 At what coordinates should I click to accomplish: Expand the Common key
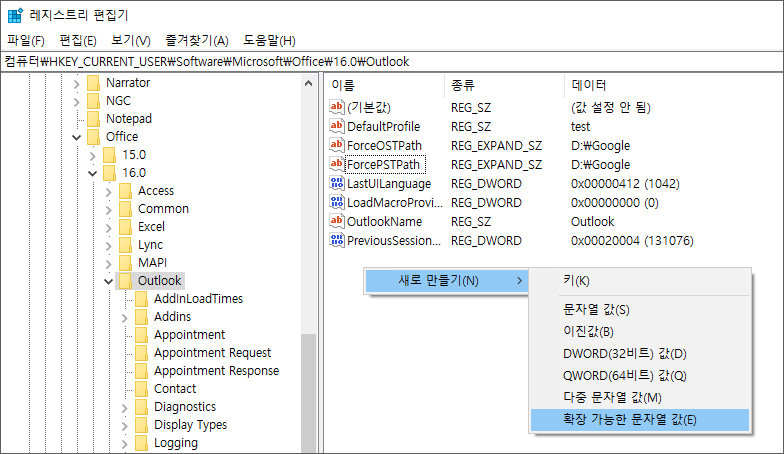(x=108, y=210)
